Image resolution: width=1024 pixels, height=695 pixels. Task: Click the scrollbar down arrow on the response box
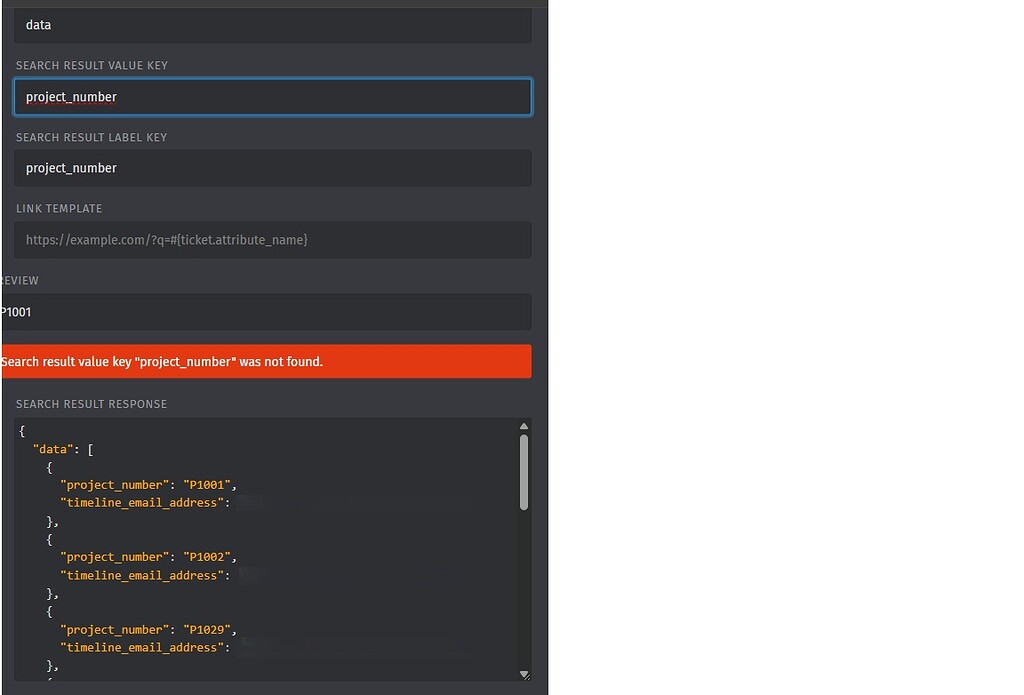pyautogui.click(x=523, y=673)
